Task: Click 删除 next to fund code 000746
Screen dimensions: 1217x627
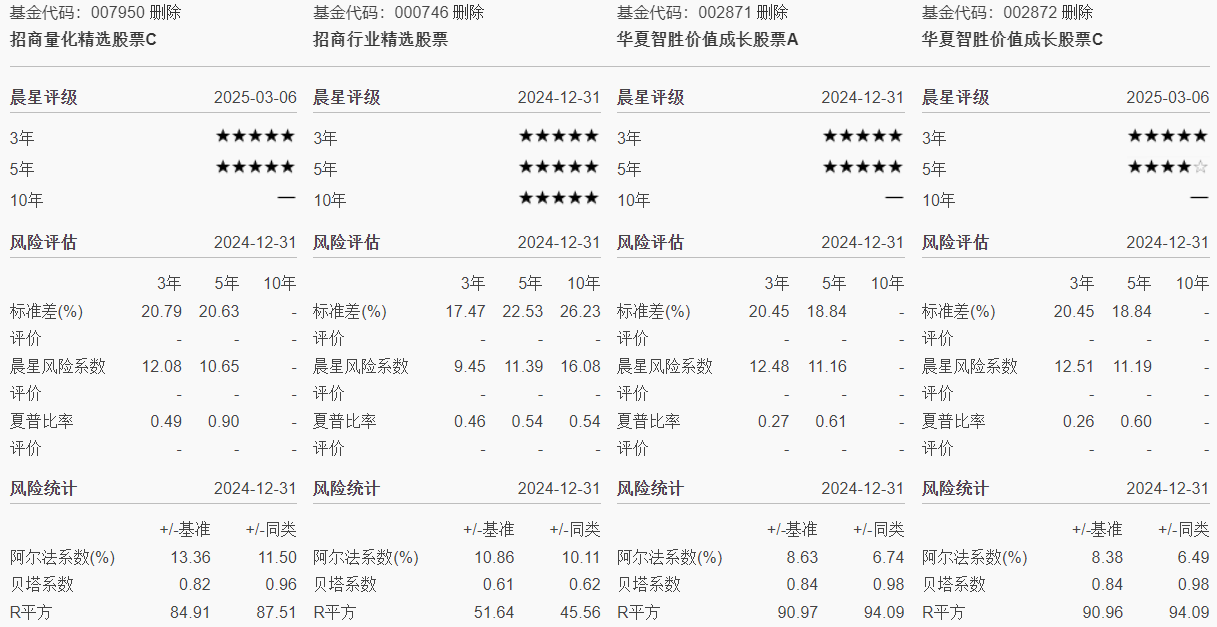Action: (x=468, y=13)
